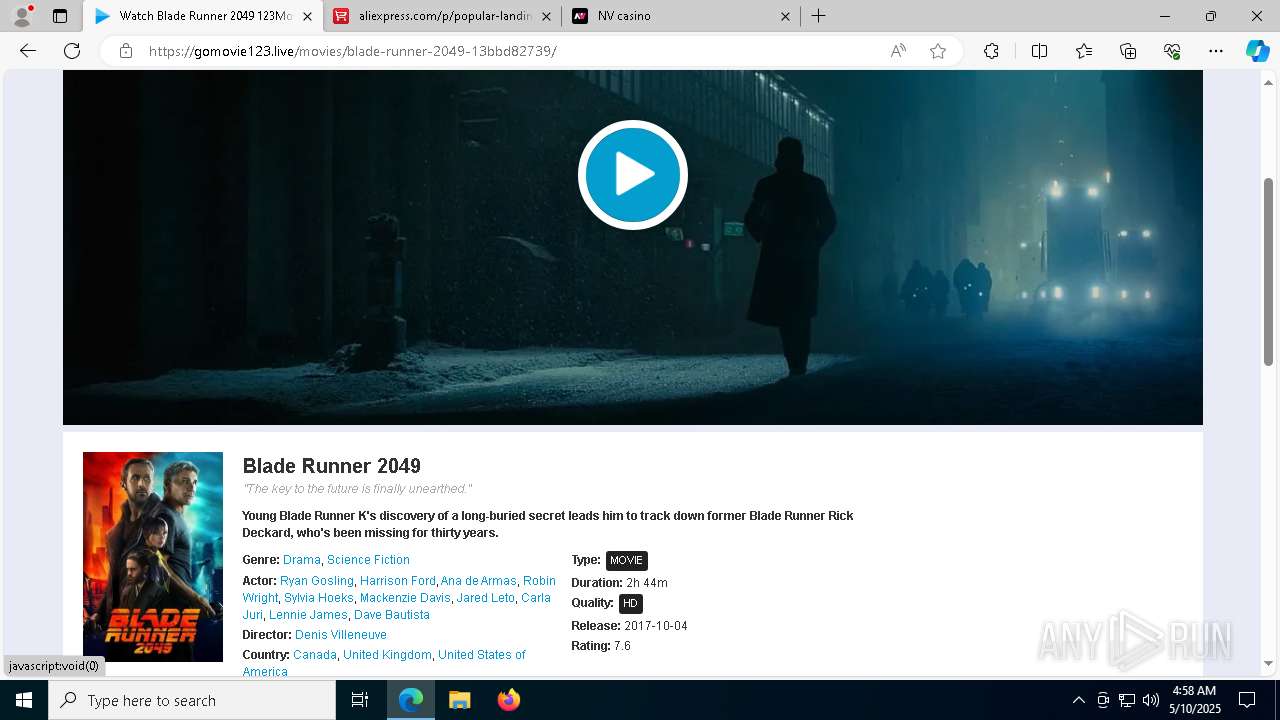Open actor Dave Bautista link
The height and width of the screenshot is (720, 1280).
pos(392,615)
